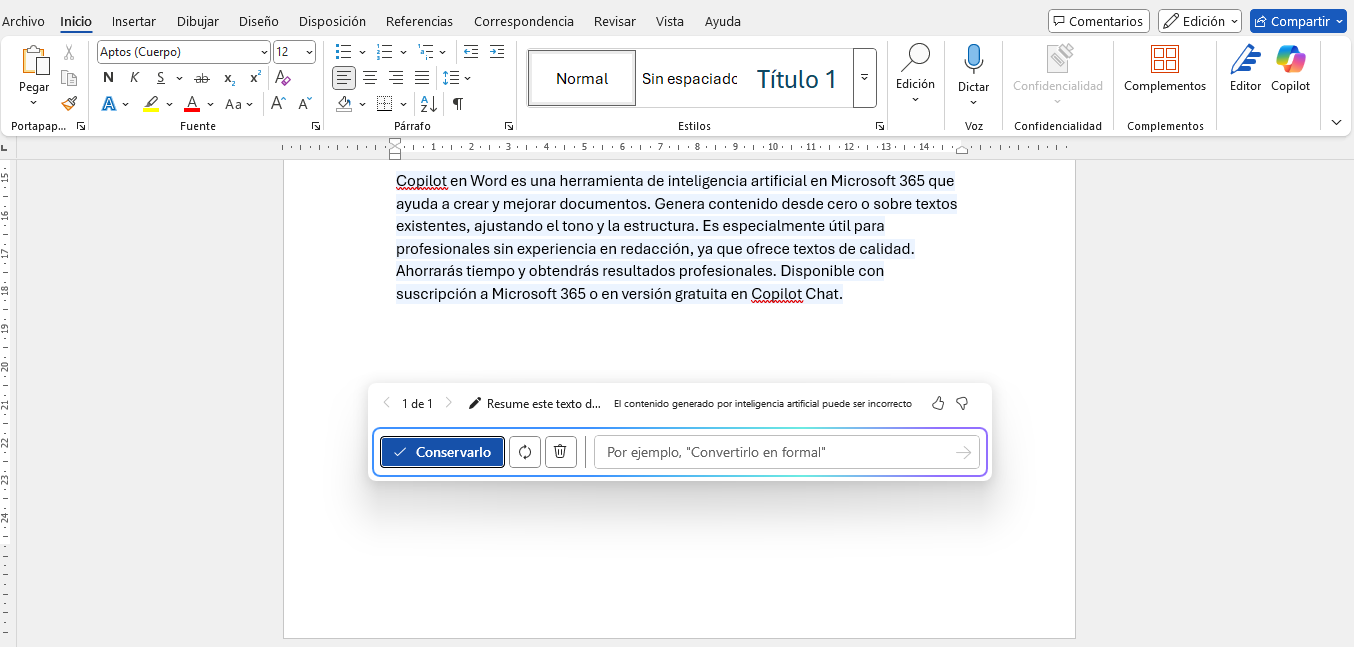Open the borders dropdown arrow
Viewport: 1354px width, 647px height.
403,103
